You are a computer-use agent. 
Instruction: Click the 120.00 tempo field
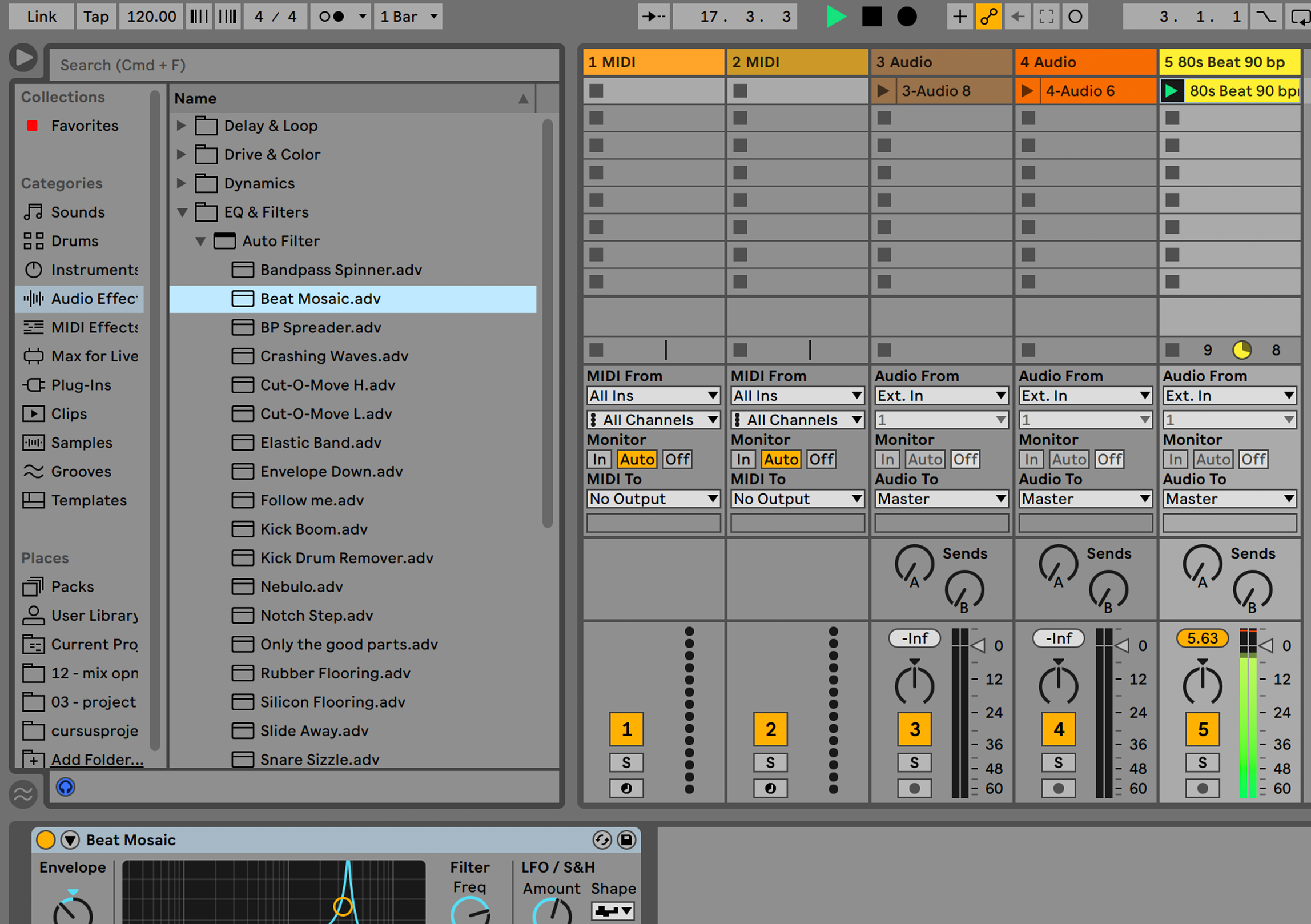pos(151,17)
